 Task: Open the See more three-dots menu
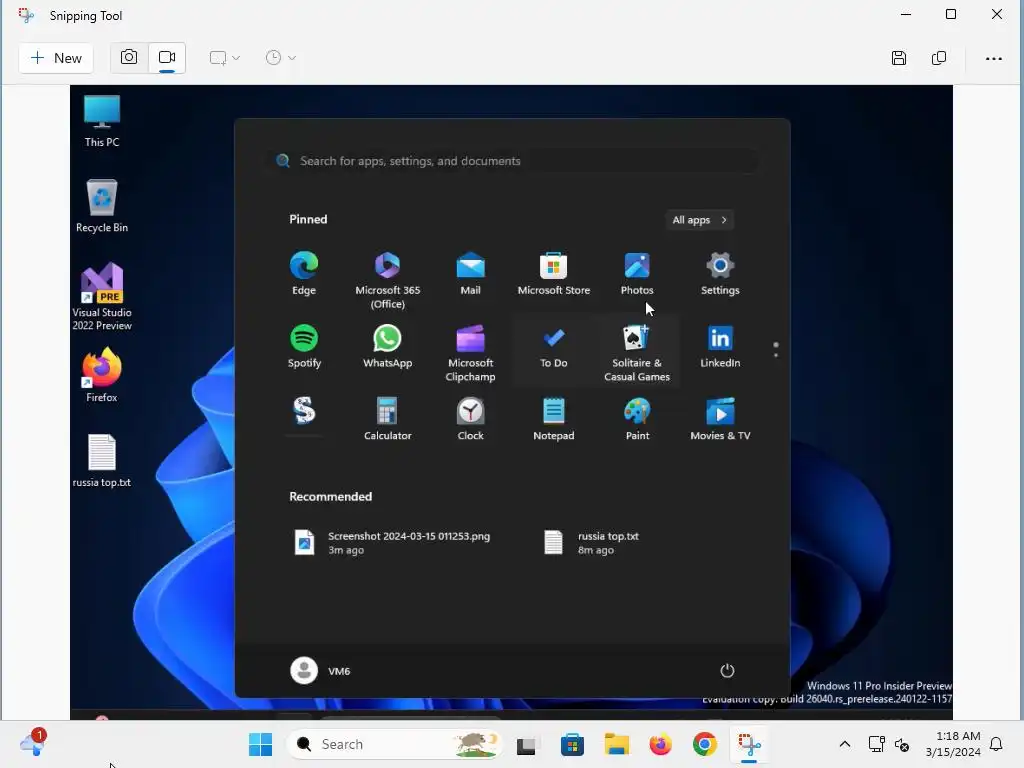pos(993,58)
